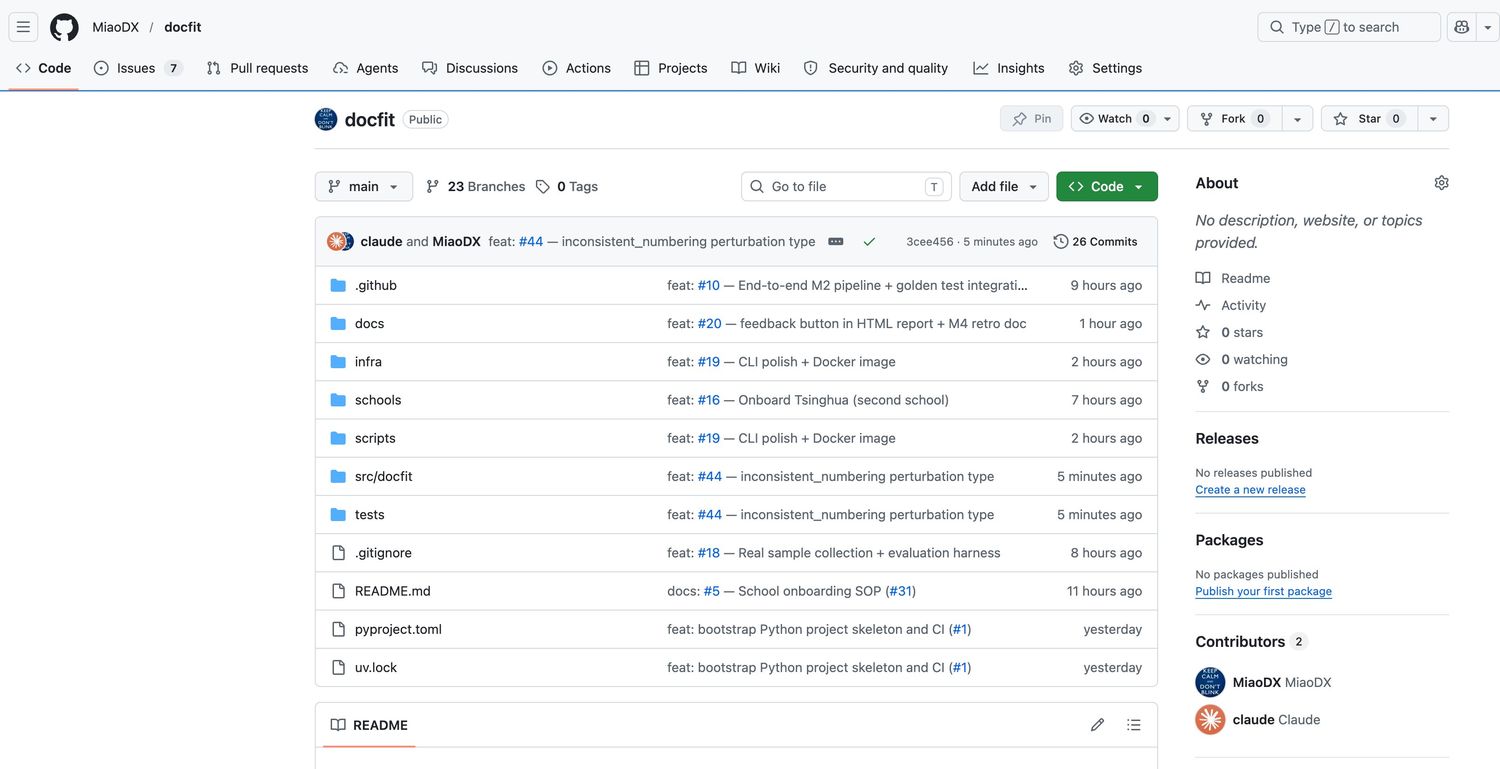Focus the 'Type / to search' box
The width and height of the screenshot is (1500, 769).
(x=1349, y=27)
